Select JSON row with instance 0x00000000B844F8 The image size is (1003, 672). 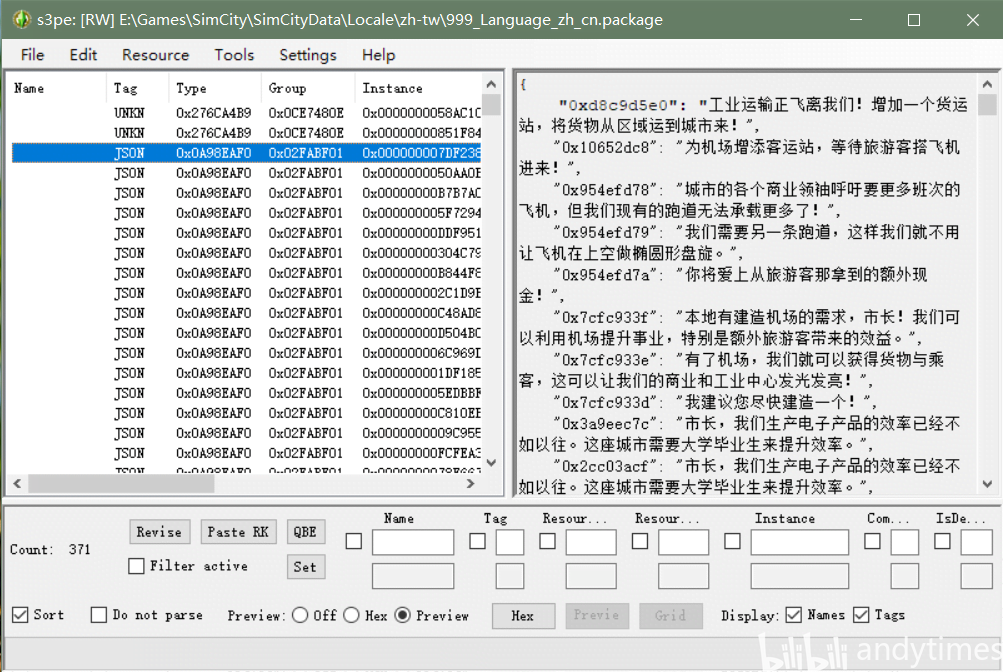(246, 273)
